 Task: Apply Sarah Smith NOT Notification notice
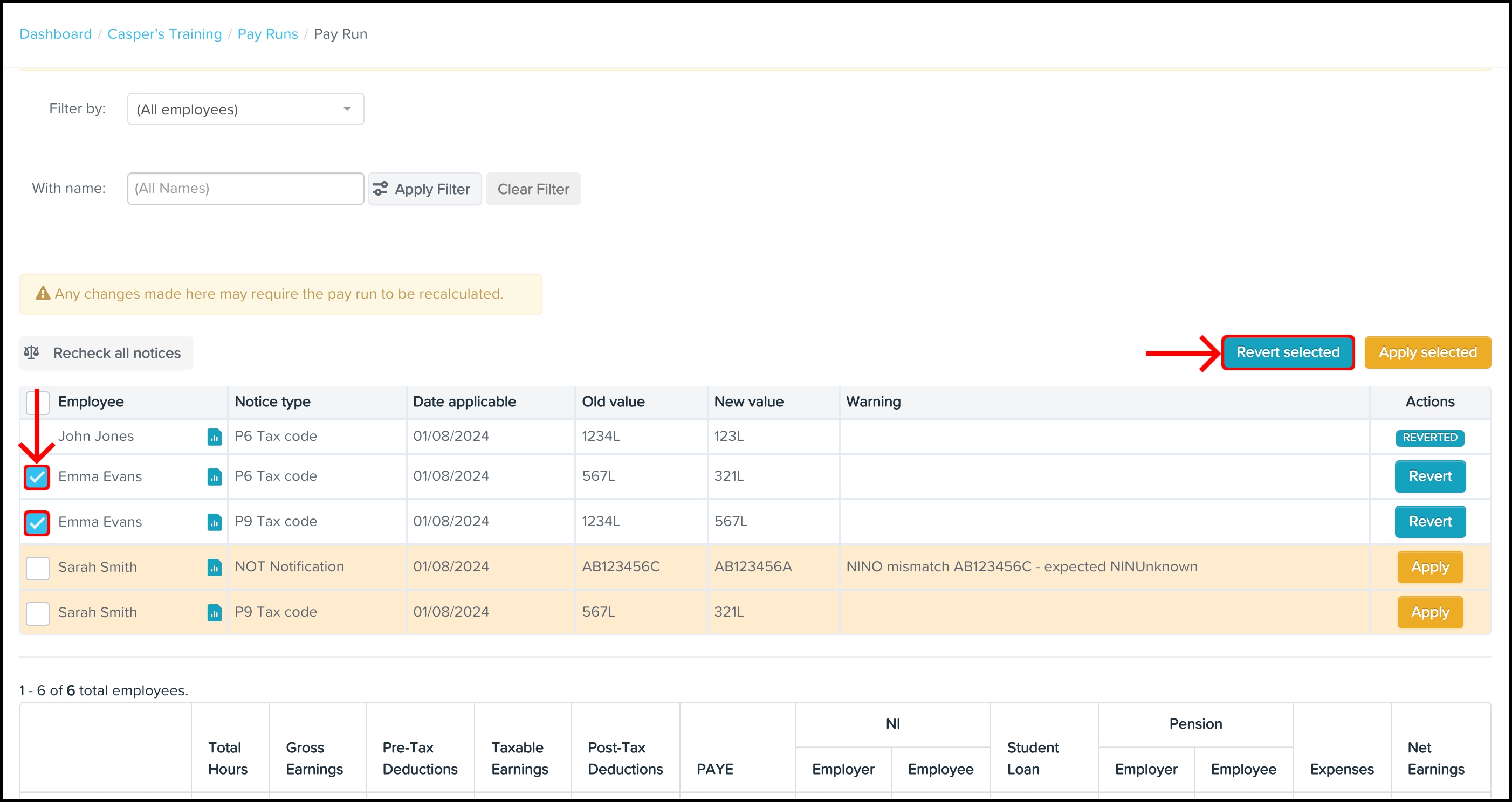(1430, 567)
